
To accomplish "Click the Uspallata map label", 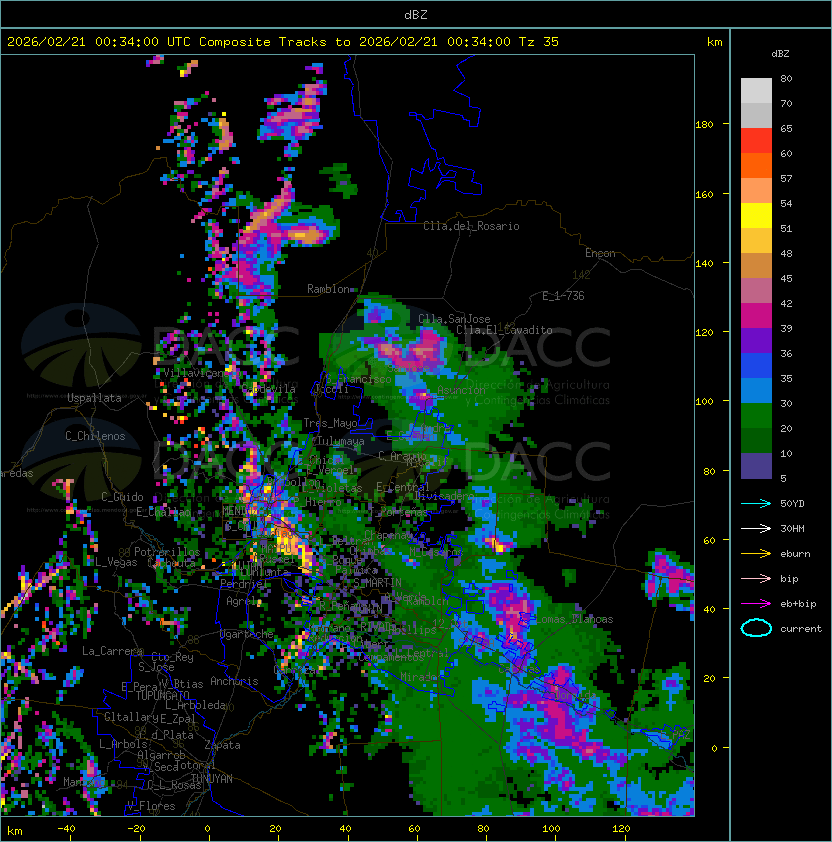I will (94, 398).
